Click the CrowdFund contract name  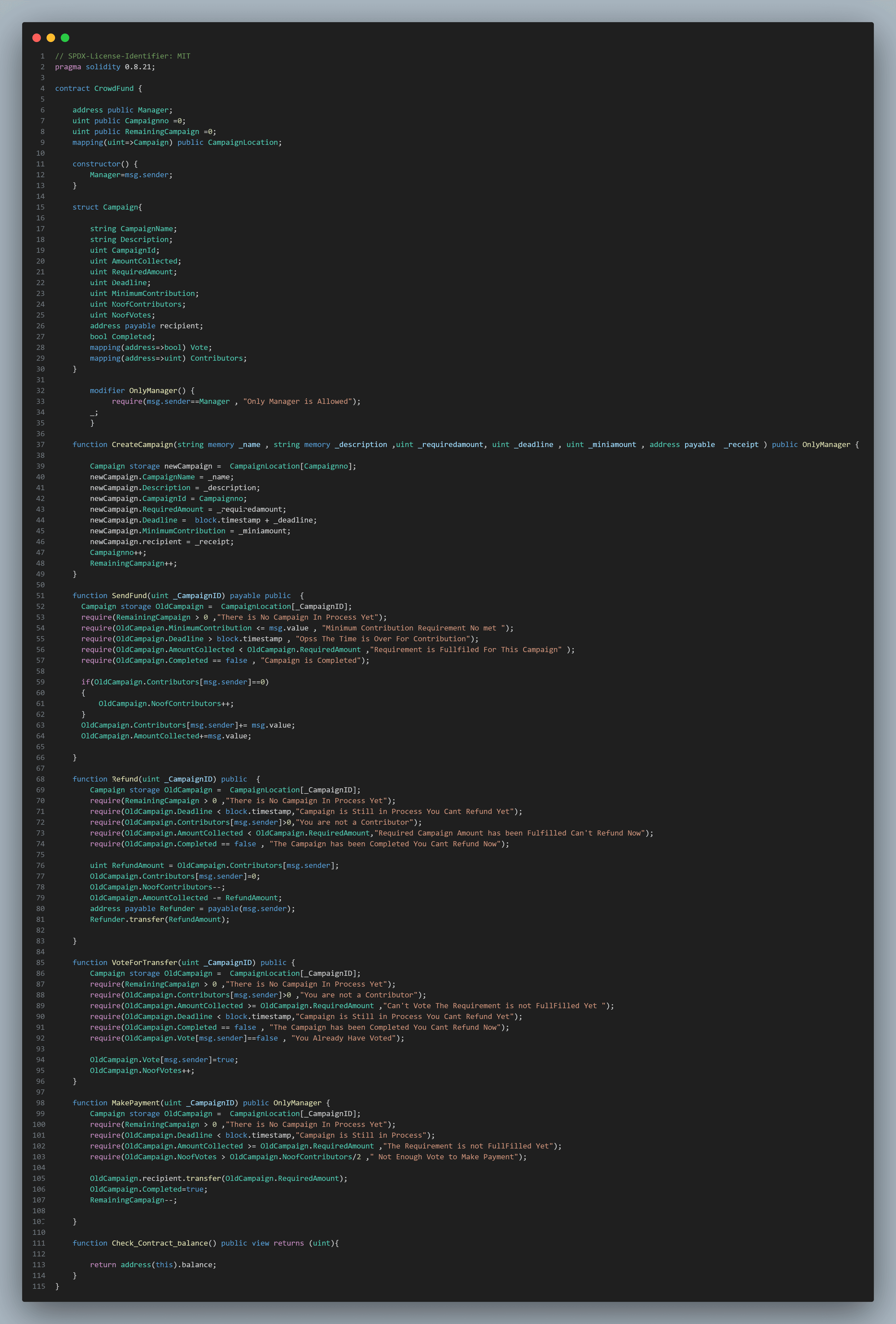click(114, 88)
